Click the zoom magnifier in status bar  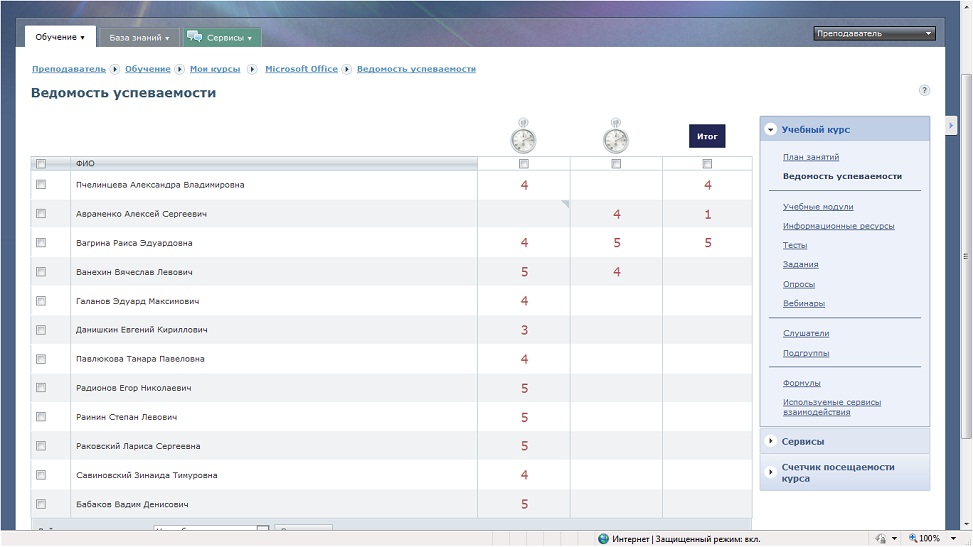pos(912,538)
